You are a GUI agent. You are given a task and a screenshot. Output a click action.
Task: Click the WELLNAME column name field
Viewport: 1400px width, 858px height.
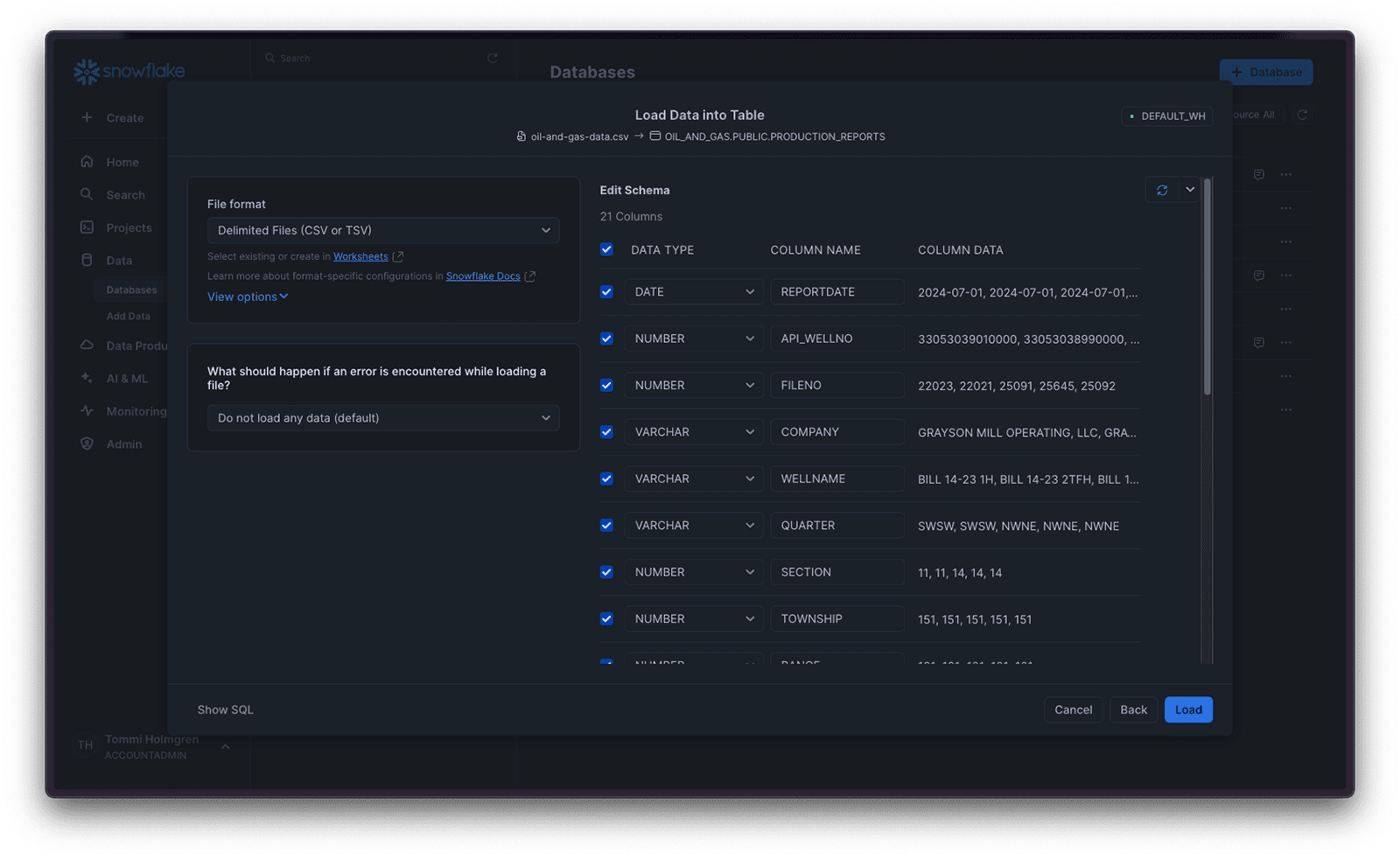(836, 478)
